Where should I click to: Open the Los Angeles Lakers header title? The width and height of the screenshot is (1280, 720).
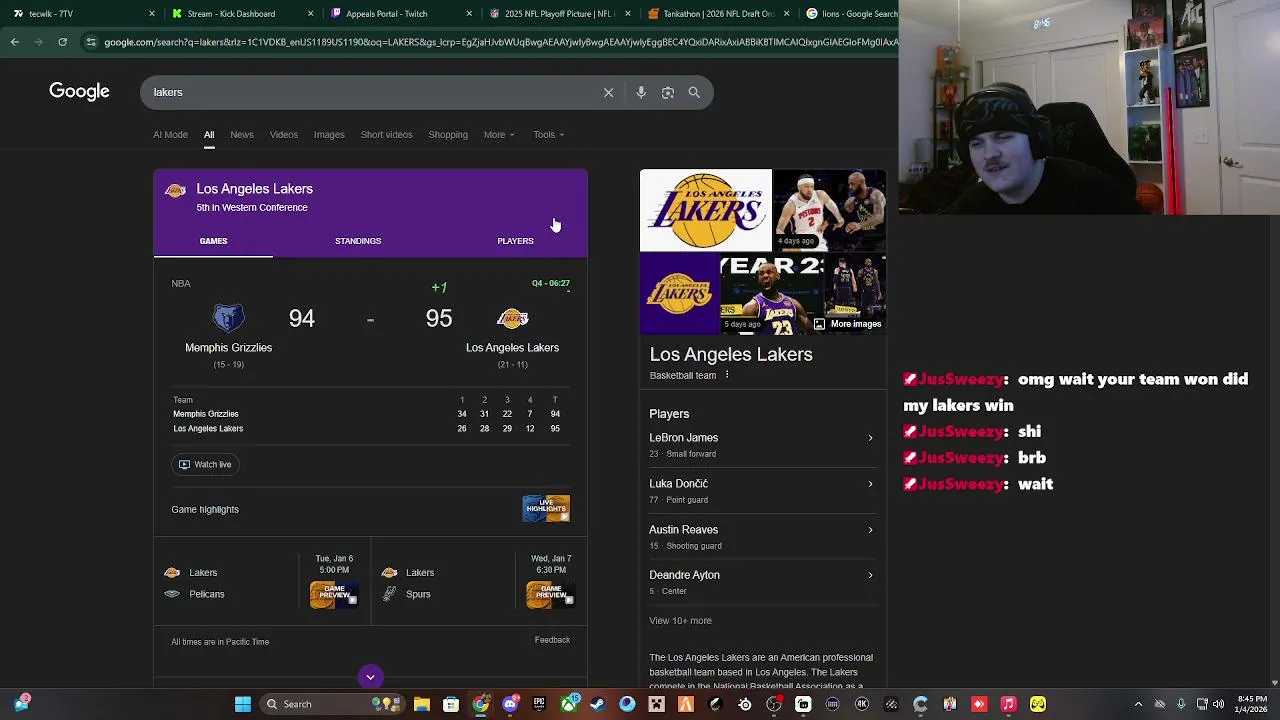254,189
